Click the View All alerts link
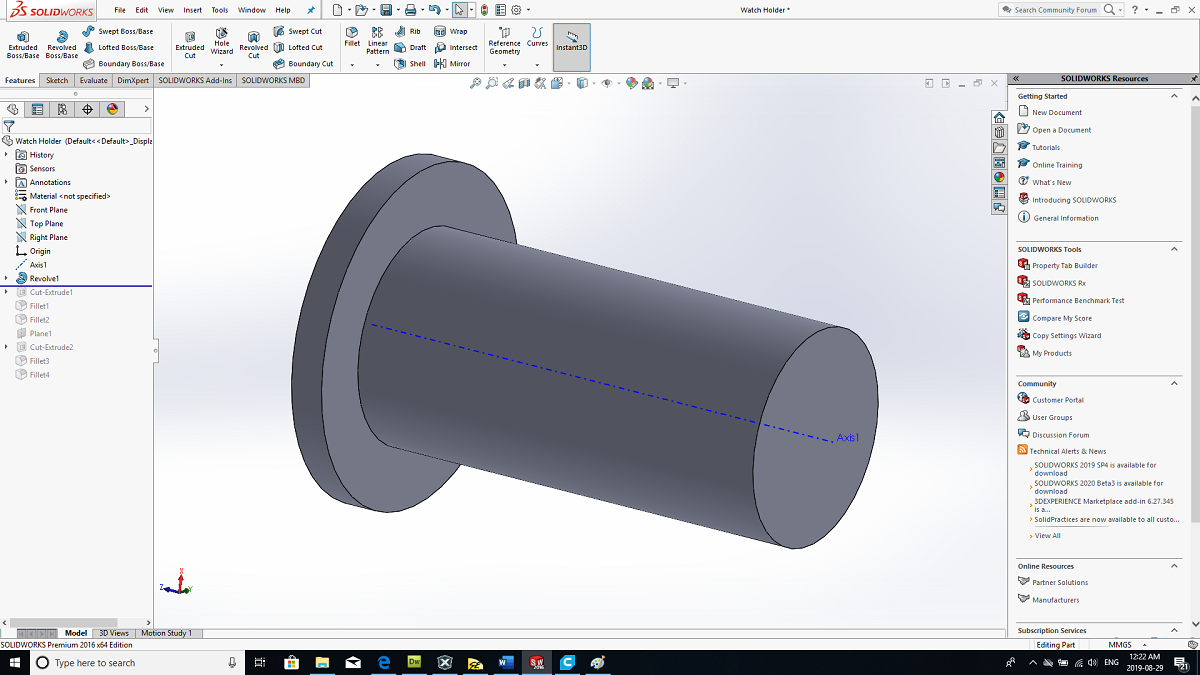This screenshot has width=1200, height=675. 1046,536
